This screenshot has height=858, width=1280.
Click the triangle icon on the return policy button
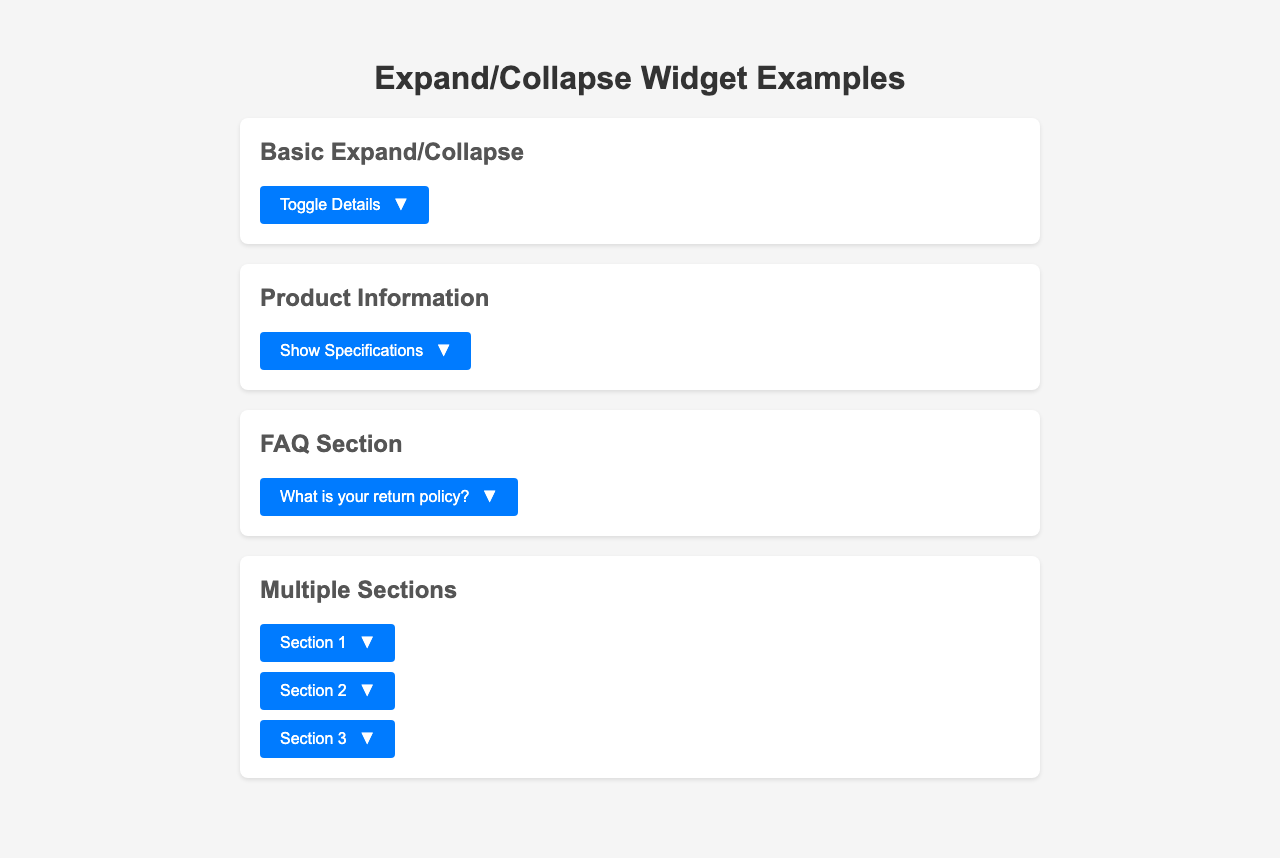(x=490, y=496)
